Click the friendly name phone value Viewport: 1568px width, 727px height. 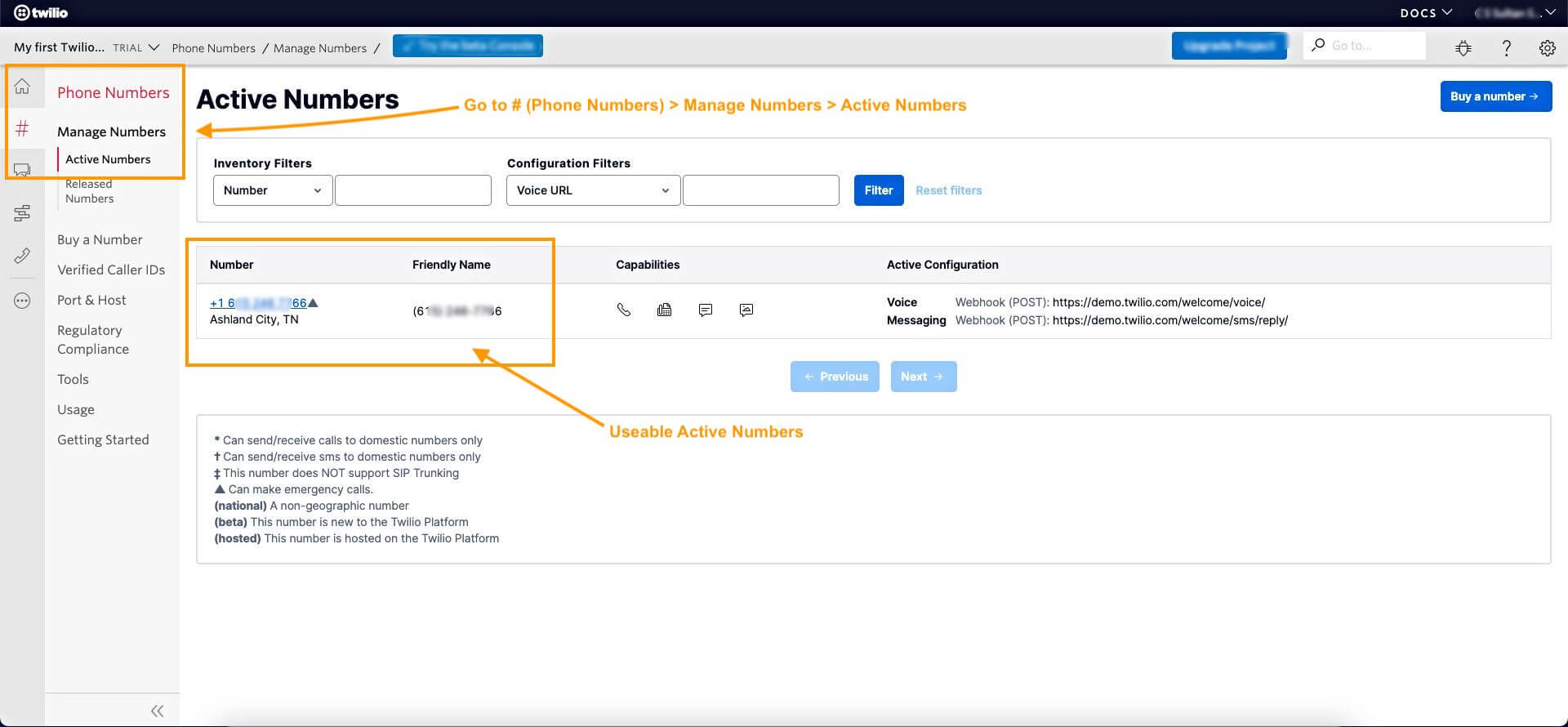click(457, 311)
